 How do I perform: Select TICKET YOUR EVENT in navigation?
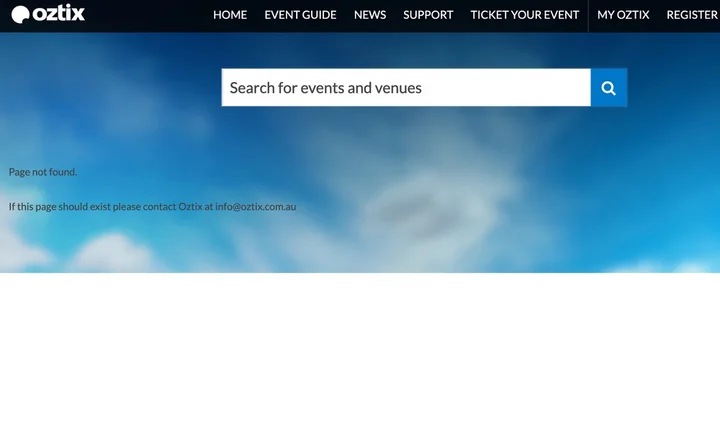[525, 15]
